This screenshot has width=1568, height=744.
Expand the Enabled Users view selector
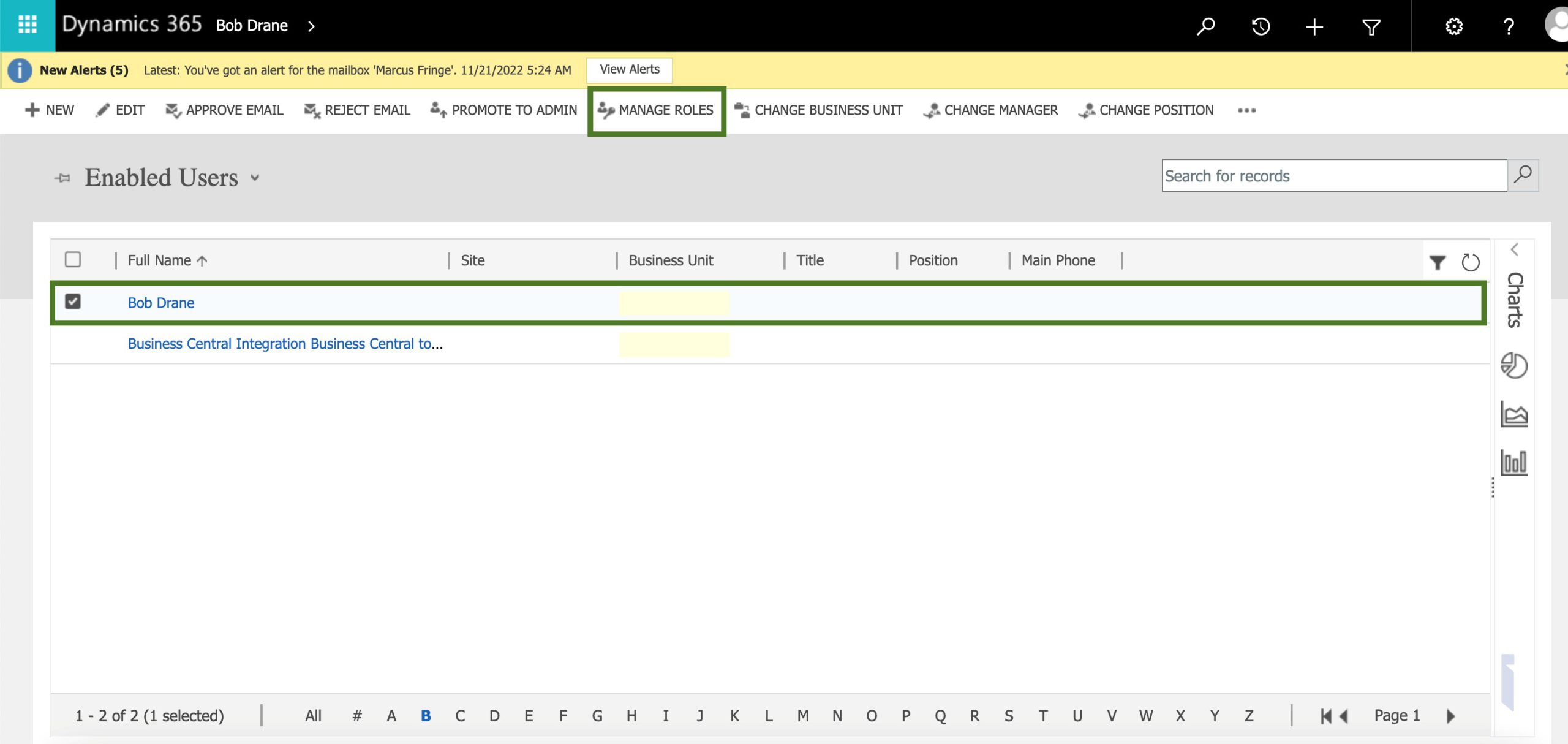(x=255, y=178)
